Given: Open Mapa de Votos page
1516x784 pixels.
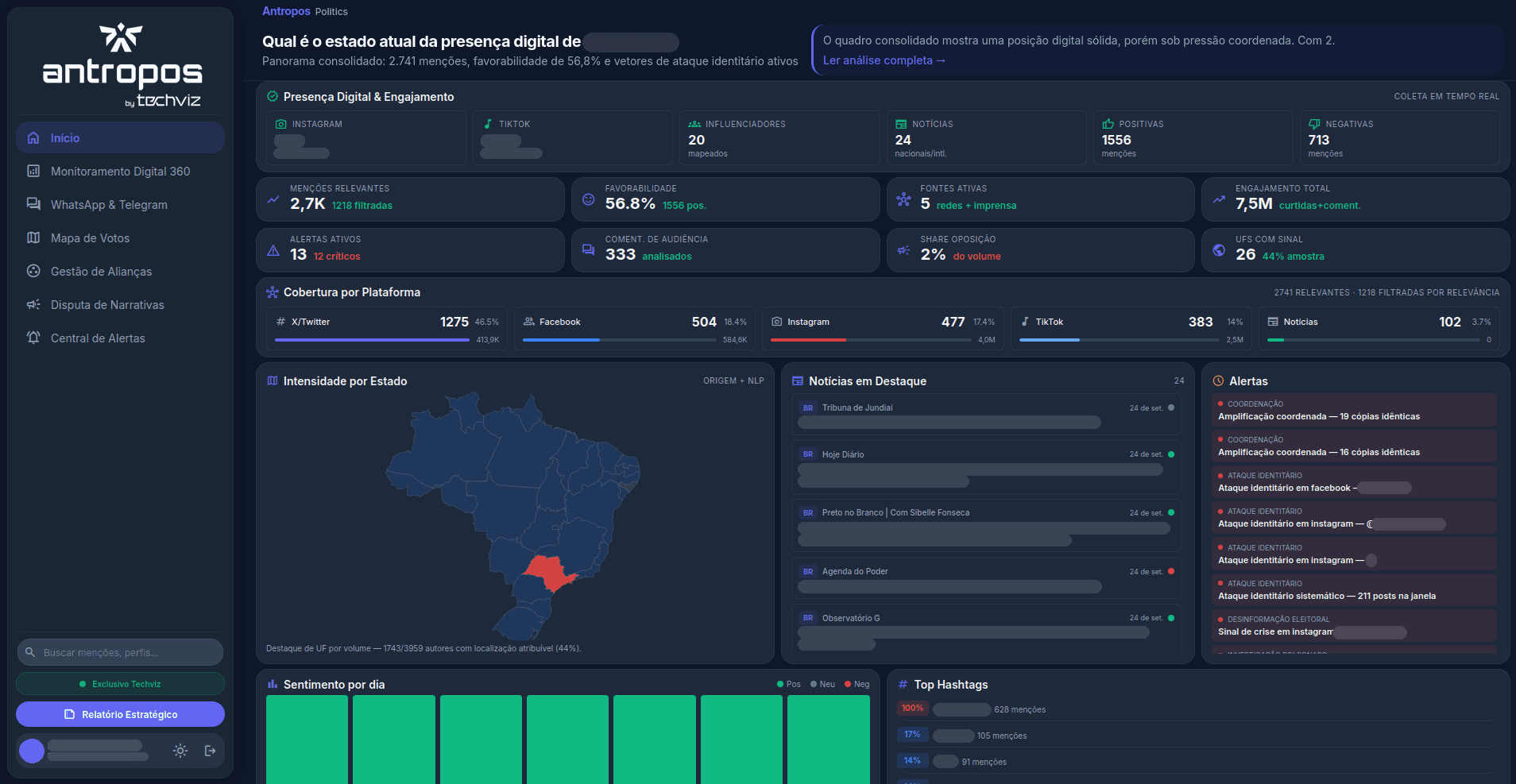Looking at the screenshot, I should [x=120, y=238].
